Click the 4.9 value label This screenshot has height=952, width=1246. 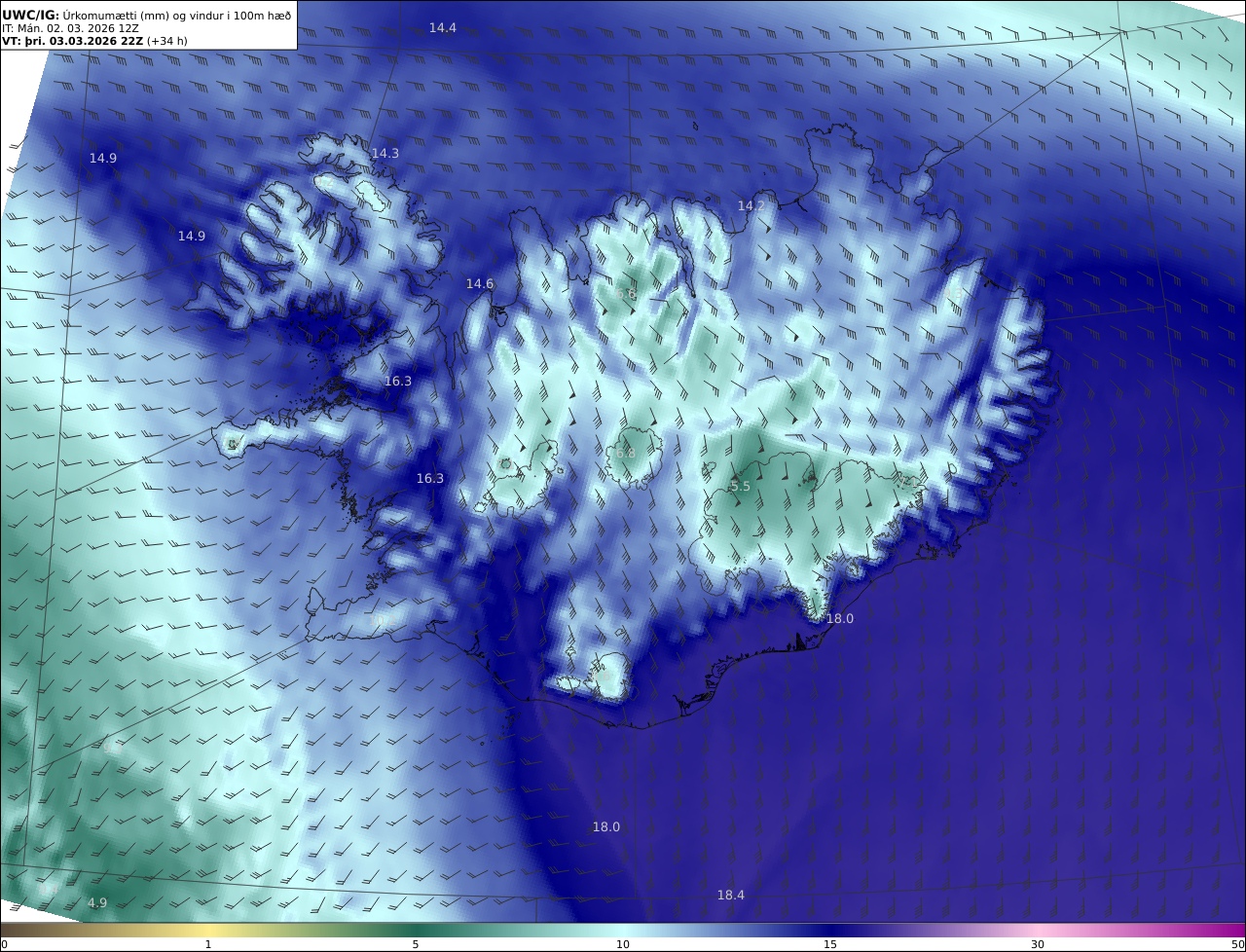[x=97, y=902]
